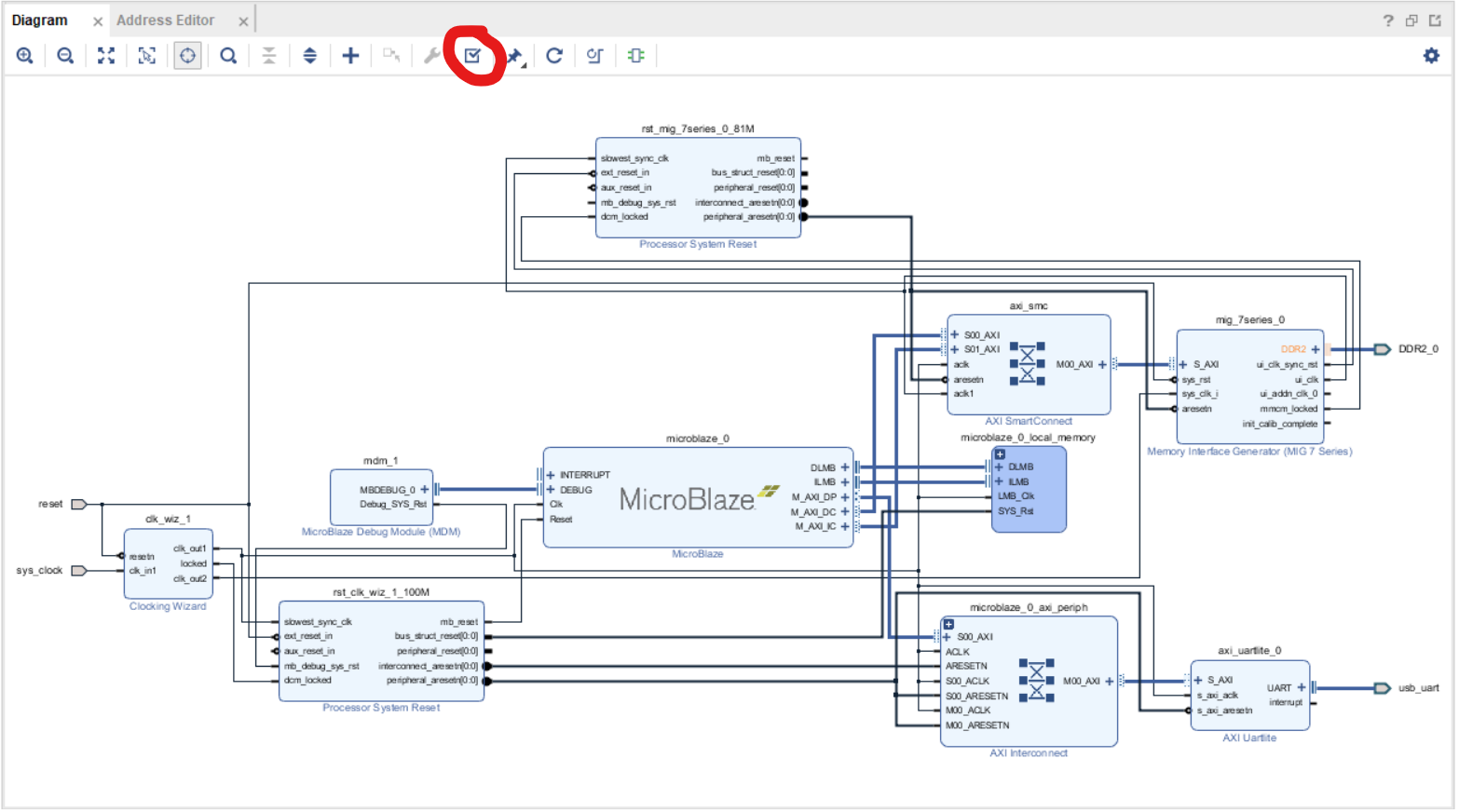1459x812 pixels.
Task: Zoom to the selected objects
Action: tap(145, 55)
